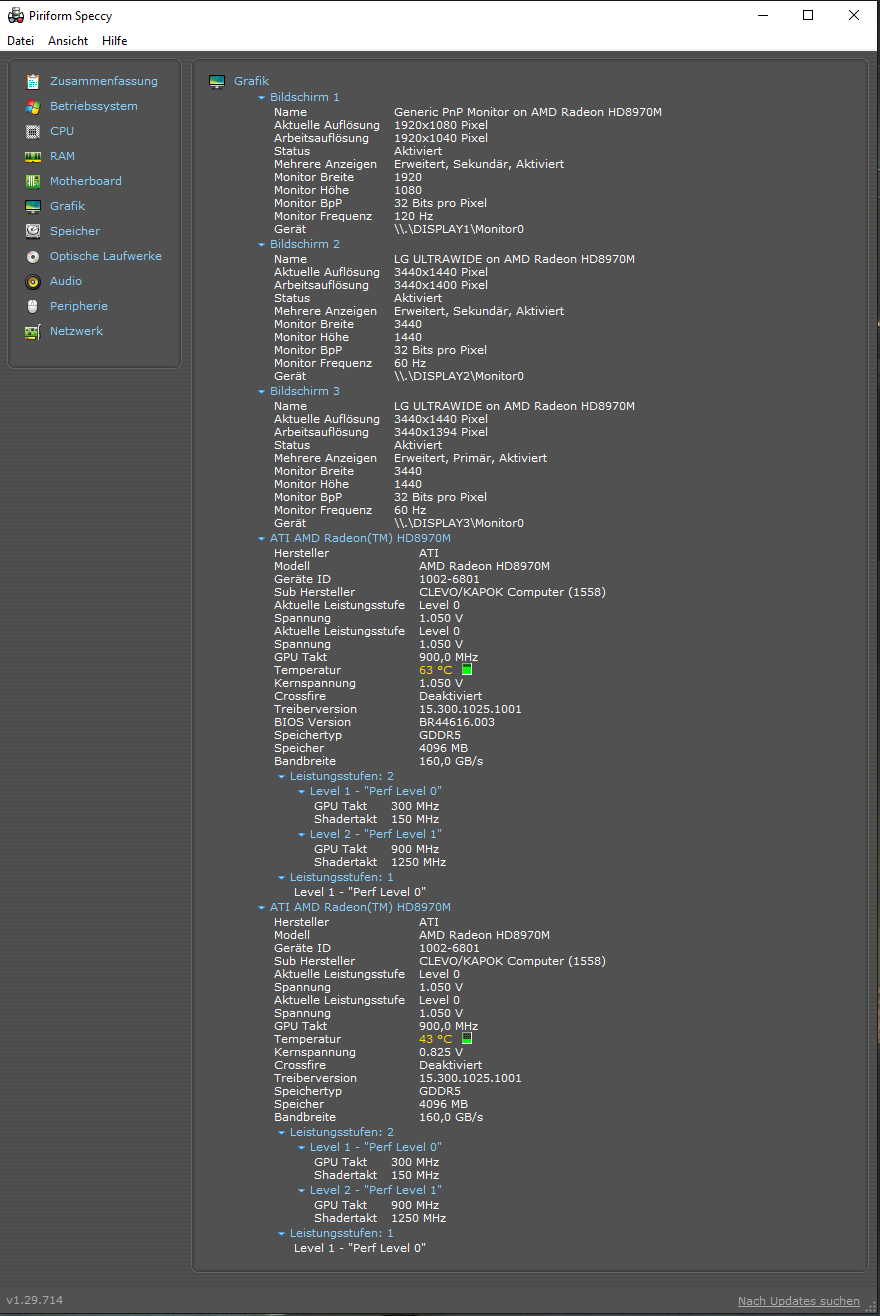The width and height of the screenshot is (880, 1316).
Task: Click the Erweitert, Primär, Aktiviert value
Action: [471, 458]
